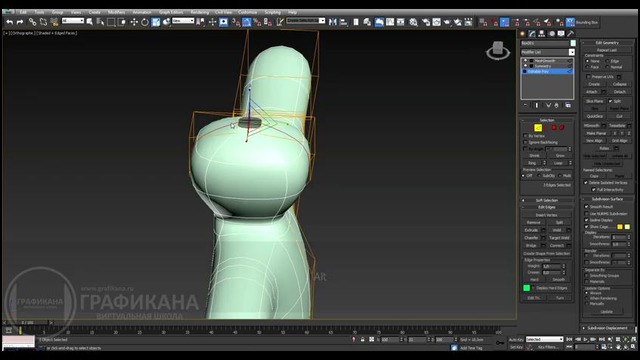Open the Motion command panel tab
The image size is (640, 360).
(552, 34)
